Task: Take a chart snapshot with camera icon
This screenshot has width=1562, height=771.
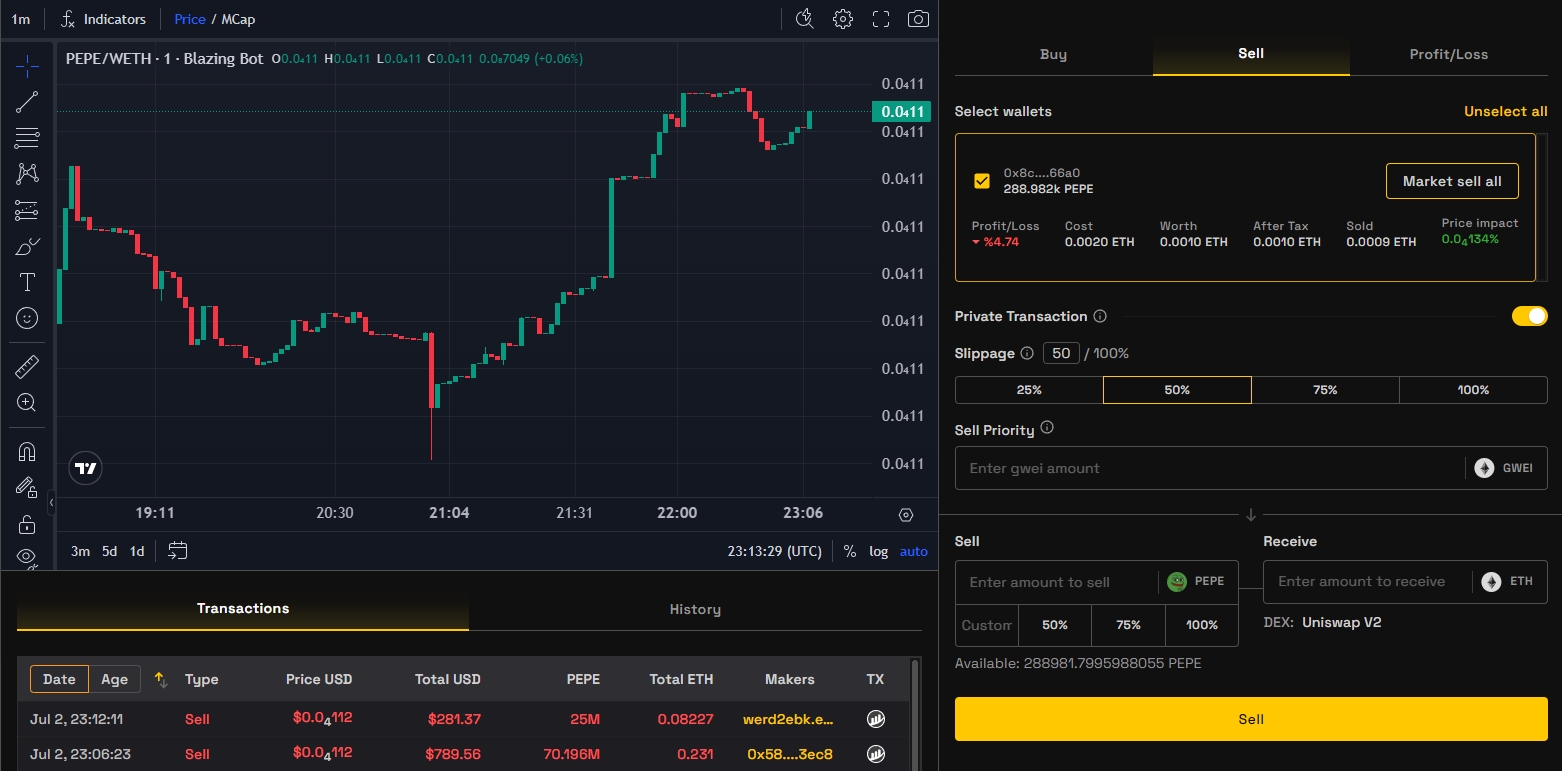Action: tap(917, 19)
